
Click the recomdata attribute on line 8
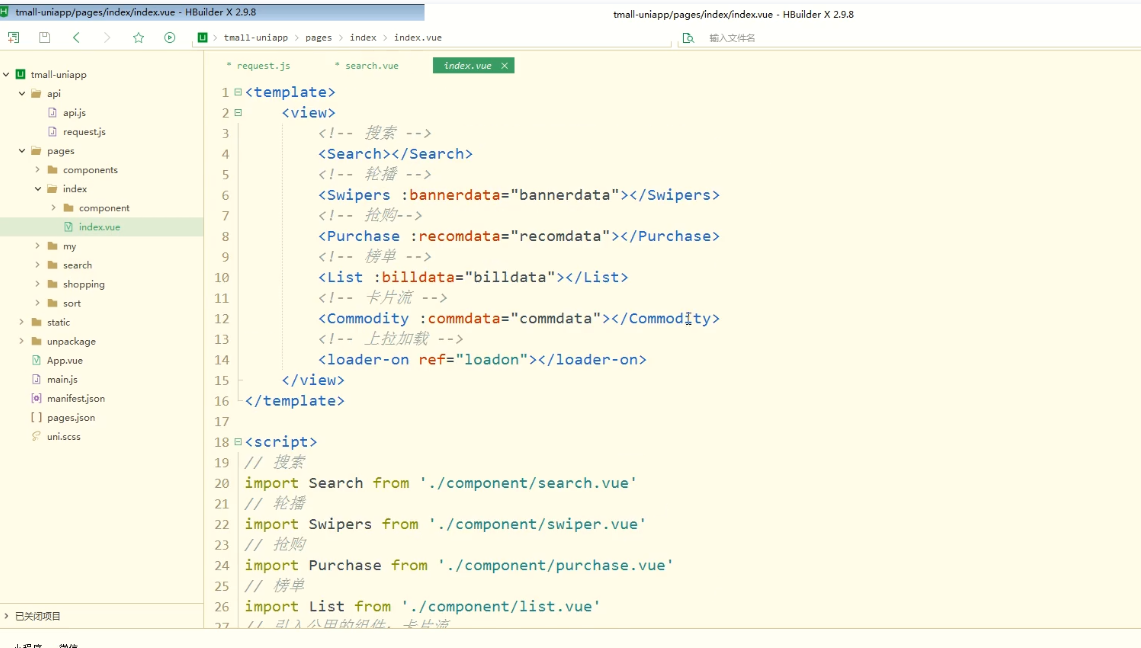click(x=459, y=236)
